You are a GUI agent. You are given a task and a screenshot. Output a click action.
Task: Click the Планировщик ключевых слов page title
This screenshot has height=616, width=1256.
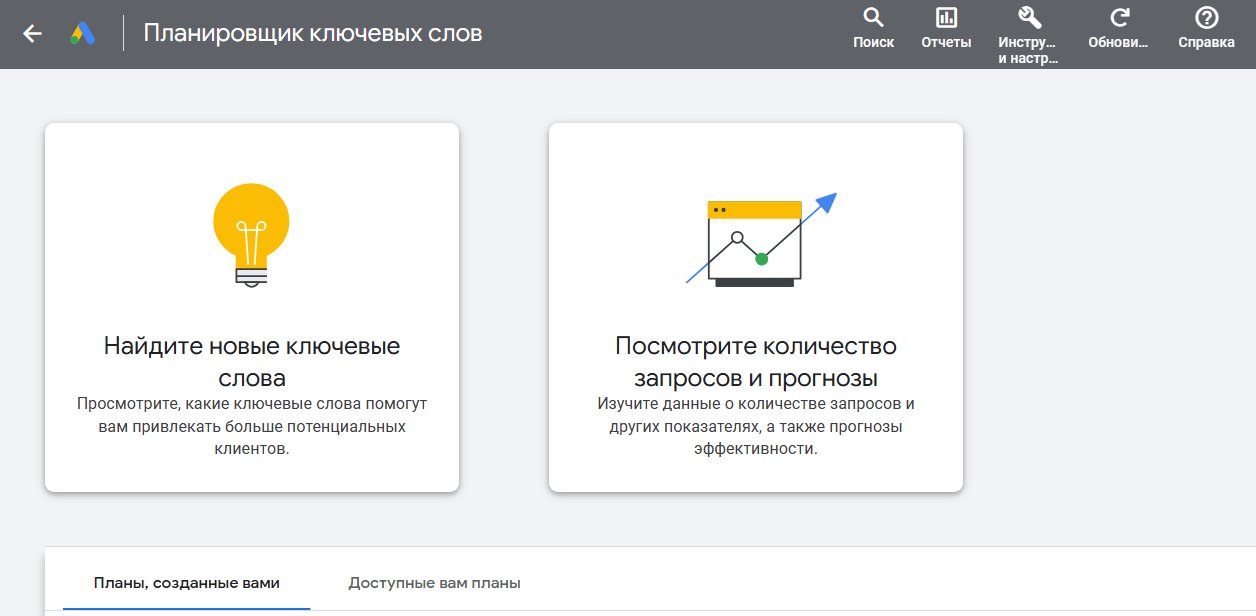[x=313, y=33]
